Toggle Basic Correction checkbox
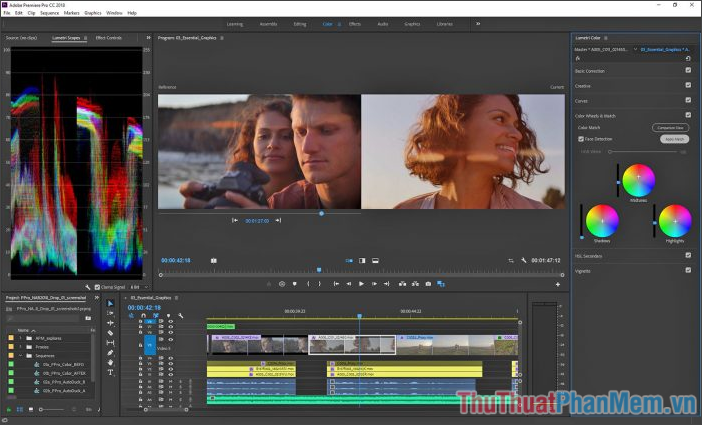The image size is (702, 425). pyautogui.click(x=688, y=70)
